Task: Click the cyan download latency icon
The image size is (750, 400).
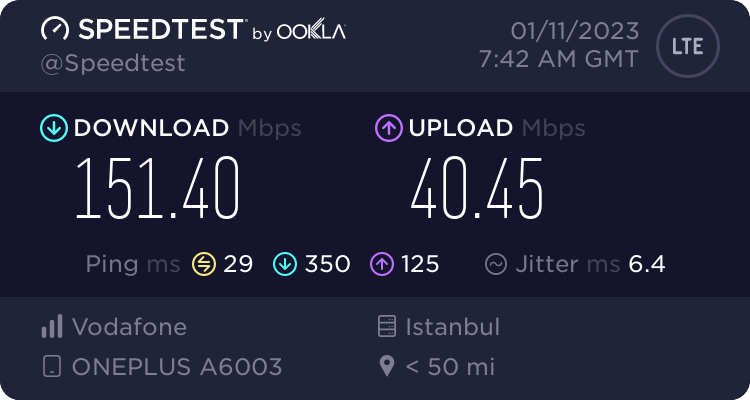Action: coord(285,264)
